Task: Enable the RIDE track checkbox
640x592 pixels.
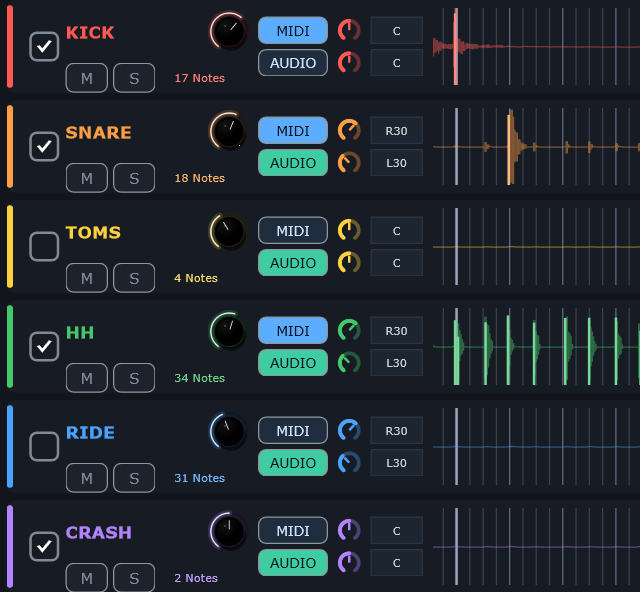Action: (x=44, y=446)
